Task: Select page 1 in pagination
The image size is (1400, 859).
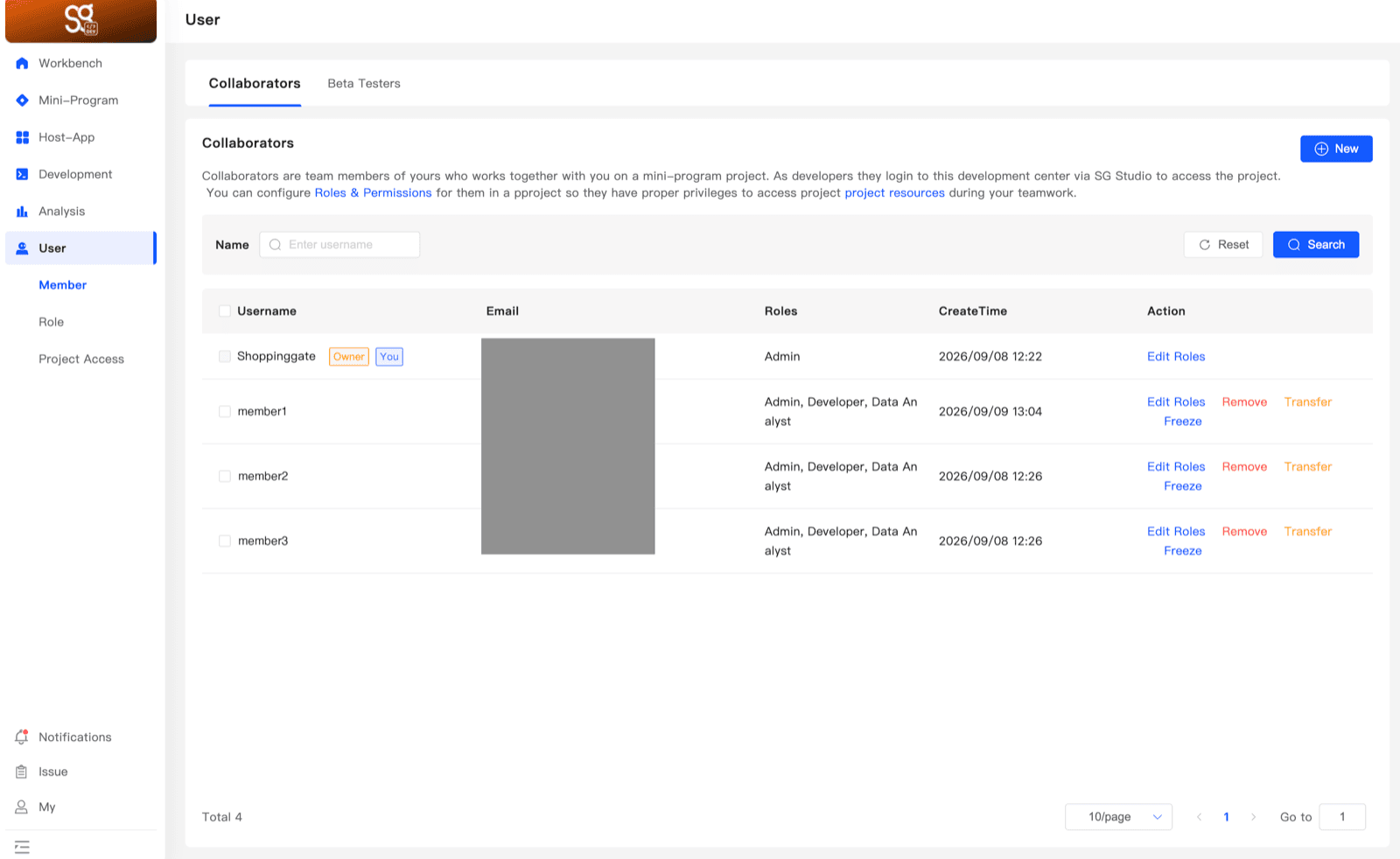Action: click(x=1226, y=817)
